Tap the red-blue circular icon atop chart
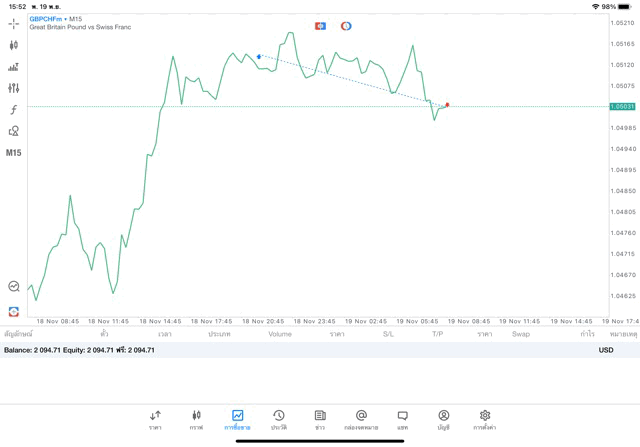Viewport: 640px width, 447px height. 346,26
